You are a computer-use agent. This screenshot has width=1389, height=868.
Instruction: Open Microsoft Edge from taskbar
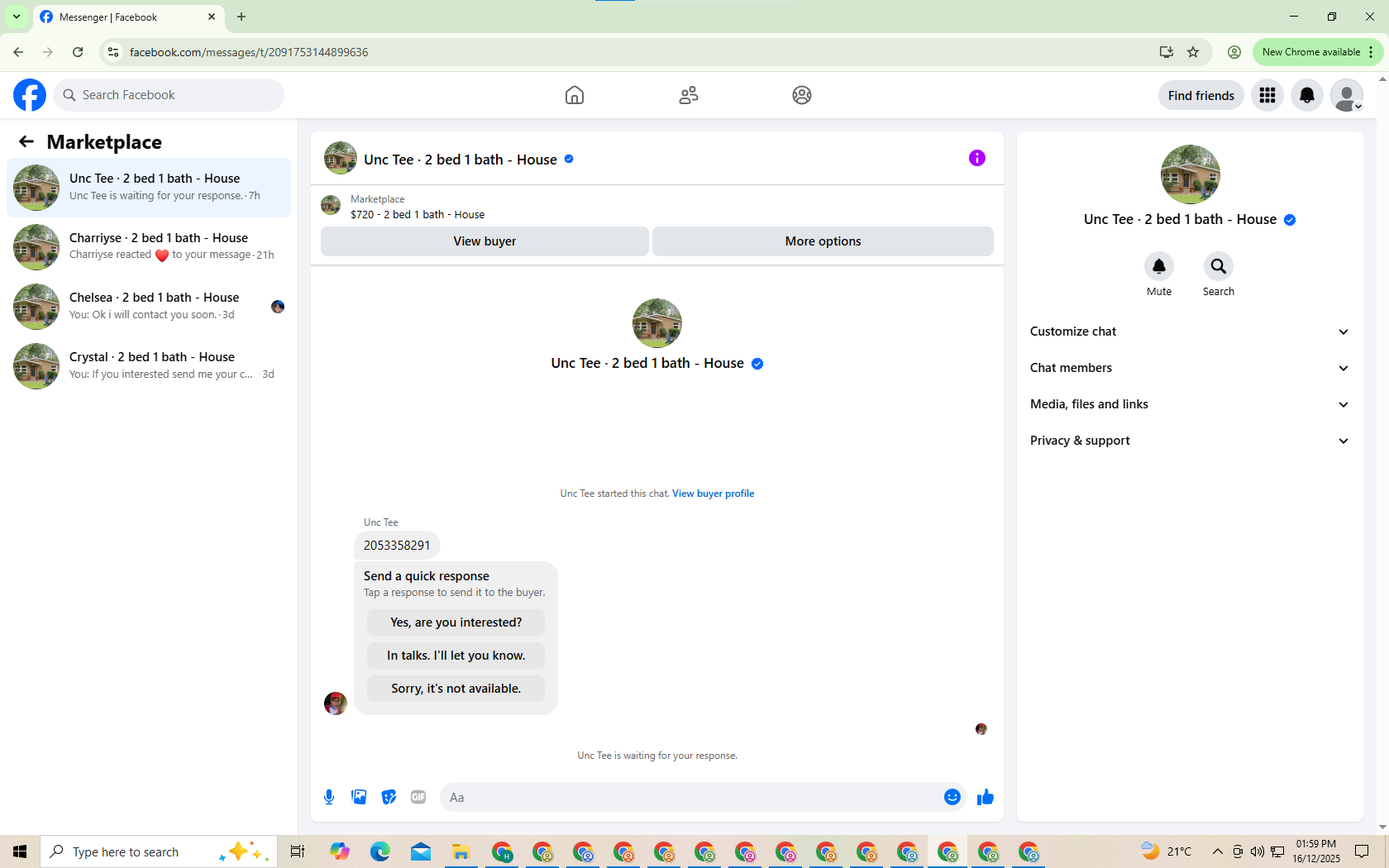pos(380,851)
